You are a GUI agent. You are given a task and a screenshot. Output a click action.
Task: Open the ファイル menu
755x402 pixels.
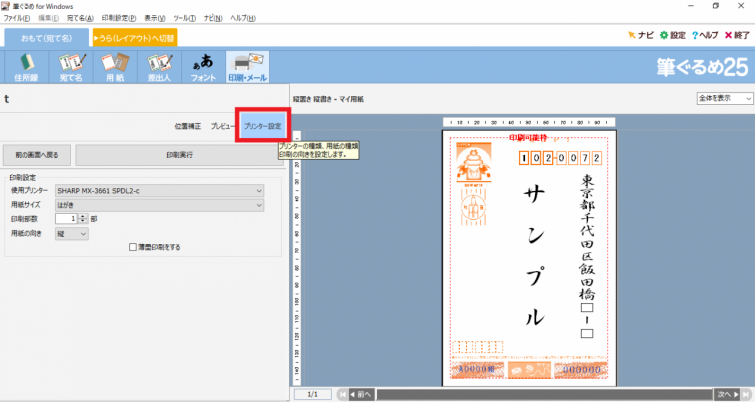coord(16,18)
